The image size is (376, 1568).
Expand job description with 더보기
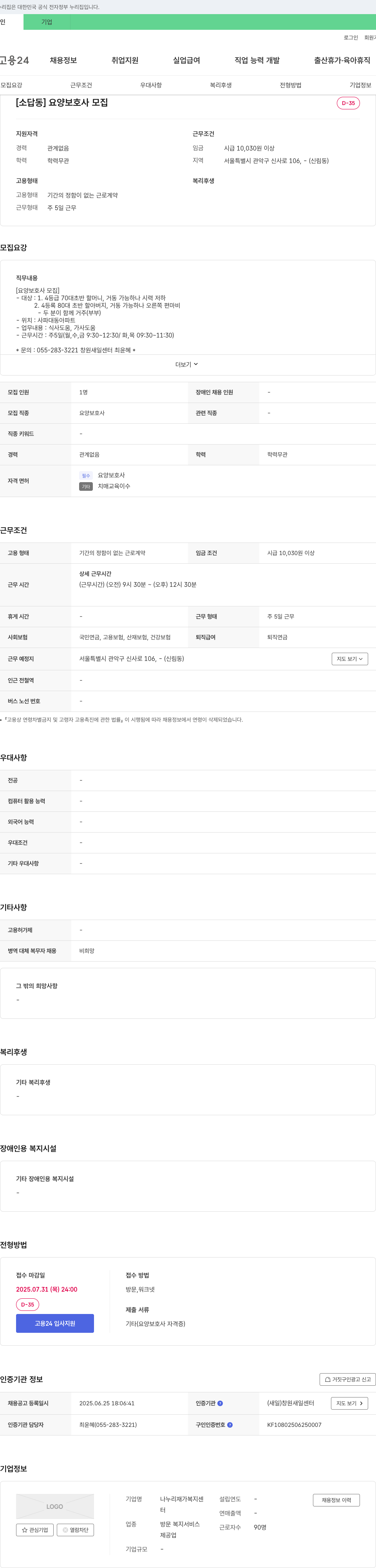(187, 365)
